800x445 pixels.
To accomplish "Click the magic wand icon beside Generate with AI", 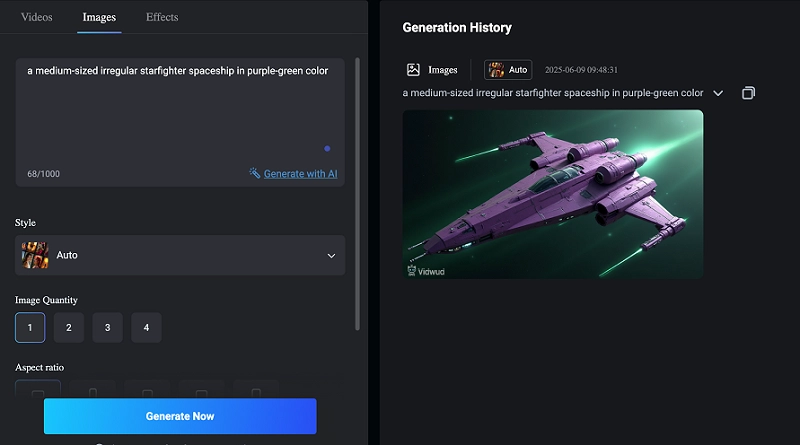I will 255,173.
